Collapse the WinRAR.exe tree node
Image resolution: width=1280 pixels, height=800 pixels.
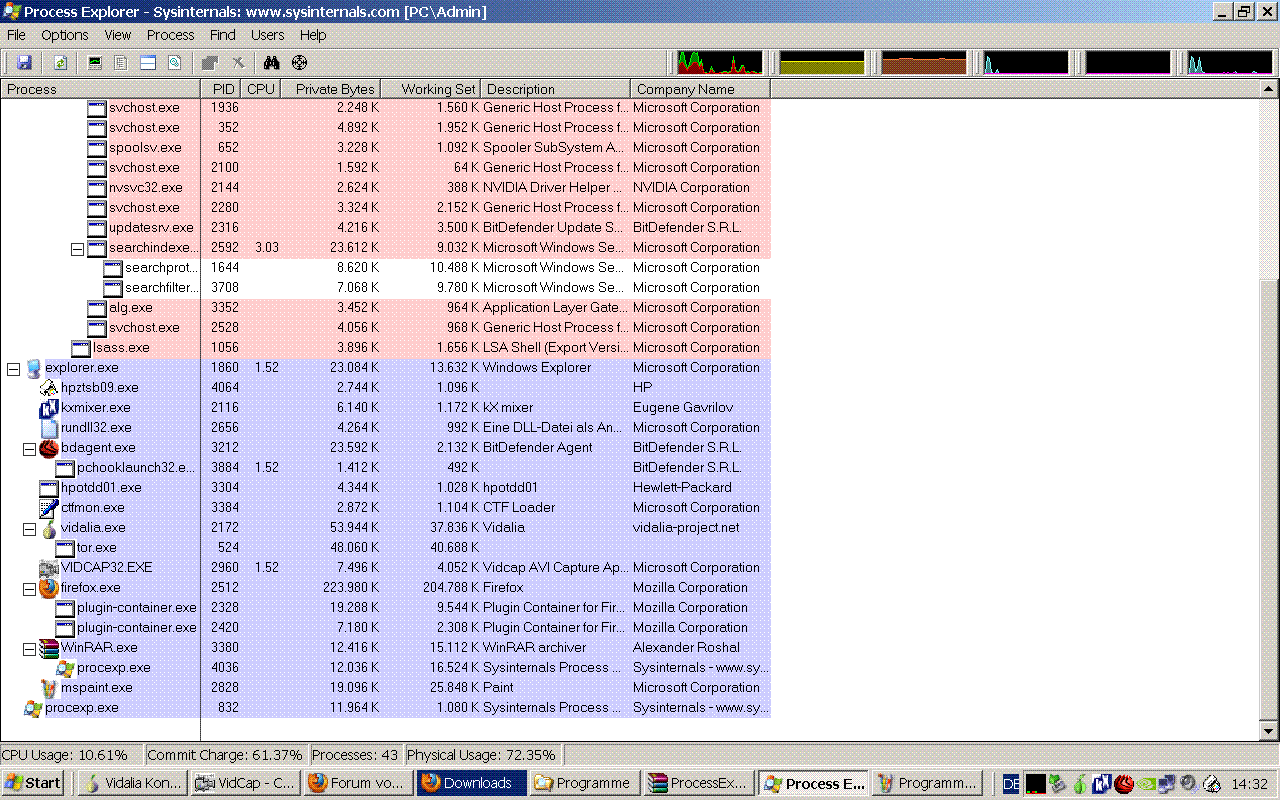point(29,649)
